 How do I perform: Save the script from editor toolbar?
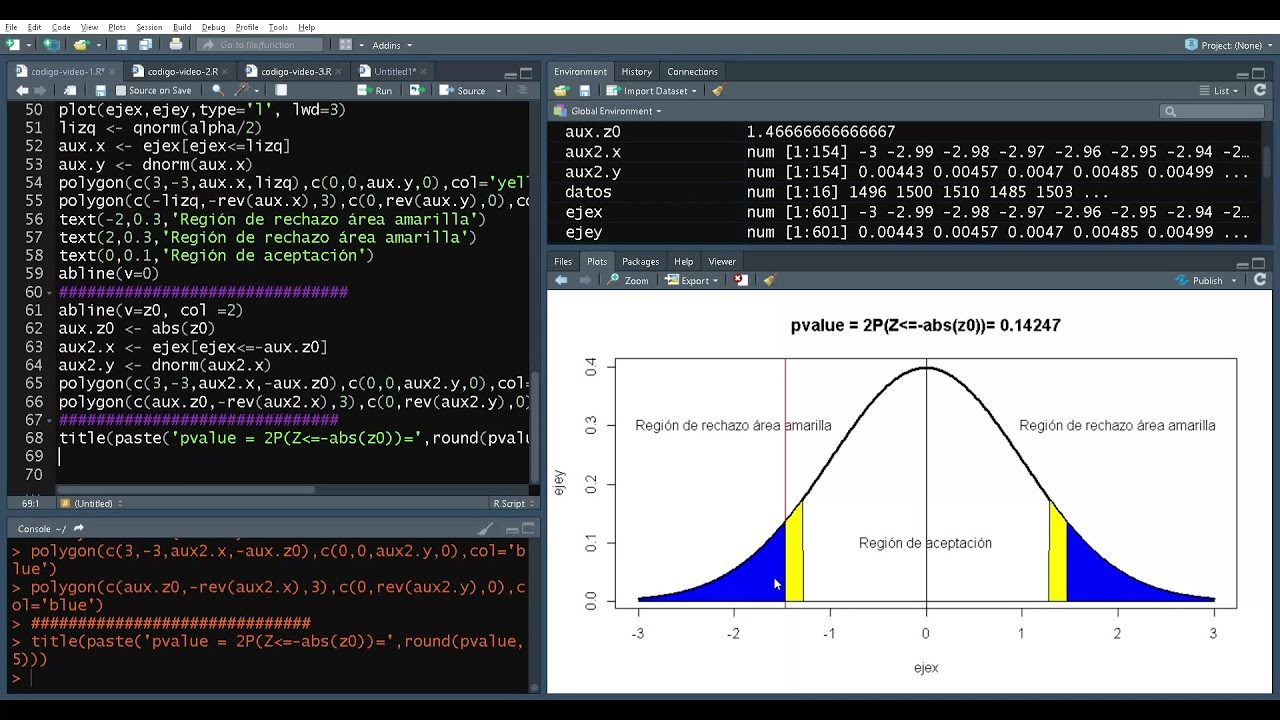pos(100,91)
